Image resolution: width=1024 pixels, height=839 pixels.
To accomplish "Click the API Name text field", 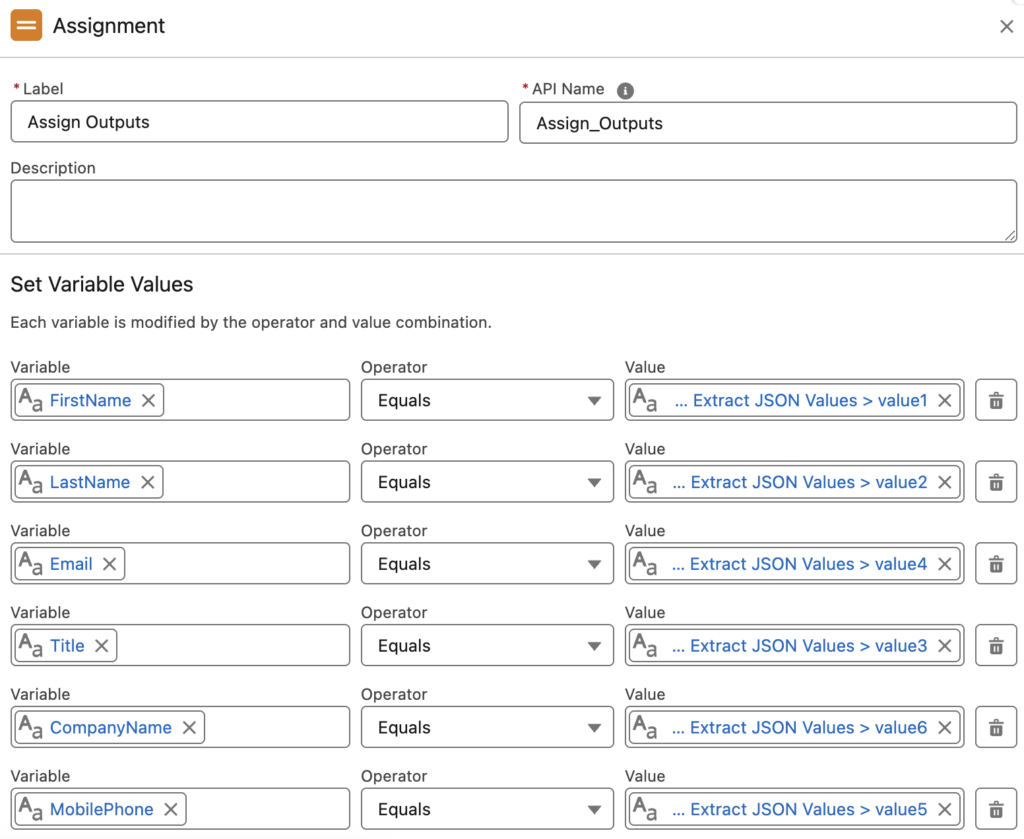I will 768,122.
